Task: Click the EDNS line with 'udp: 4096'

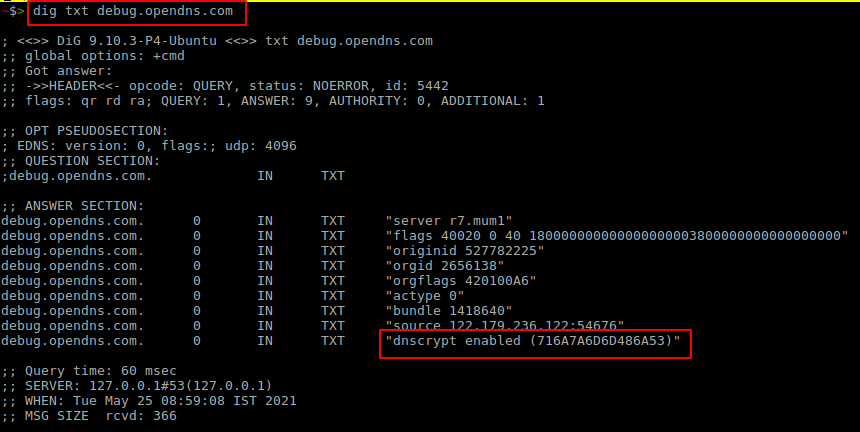Action: [x=149, y=146]
